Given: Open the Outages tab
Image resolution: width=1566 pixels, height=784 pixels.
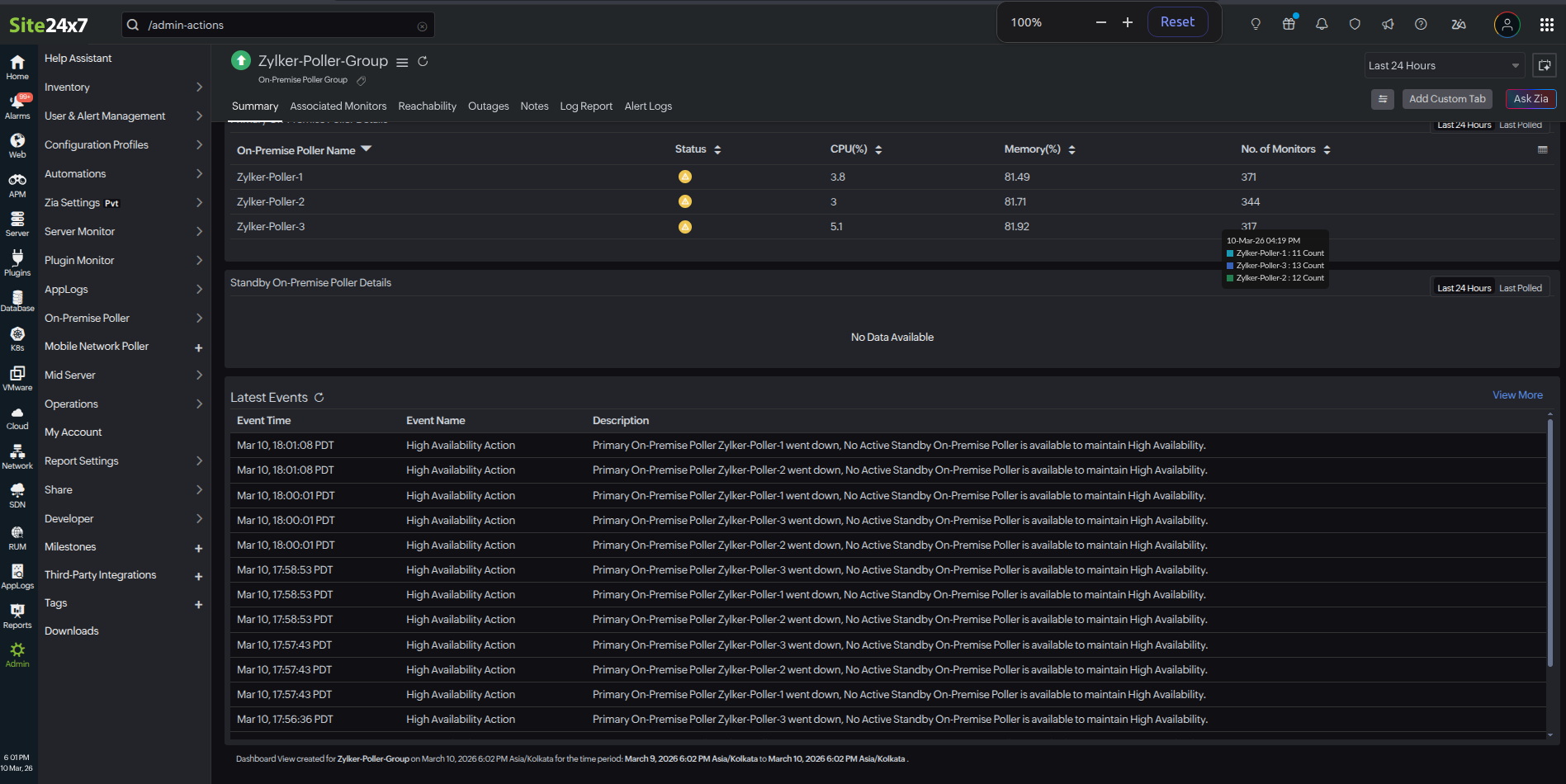Looking at the screenshot, I should [488, 106].
